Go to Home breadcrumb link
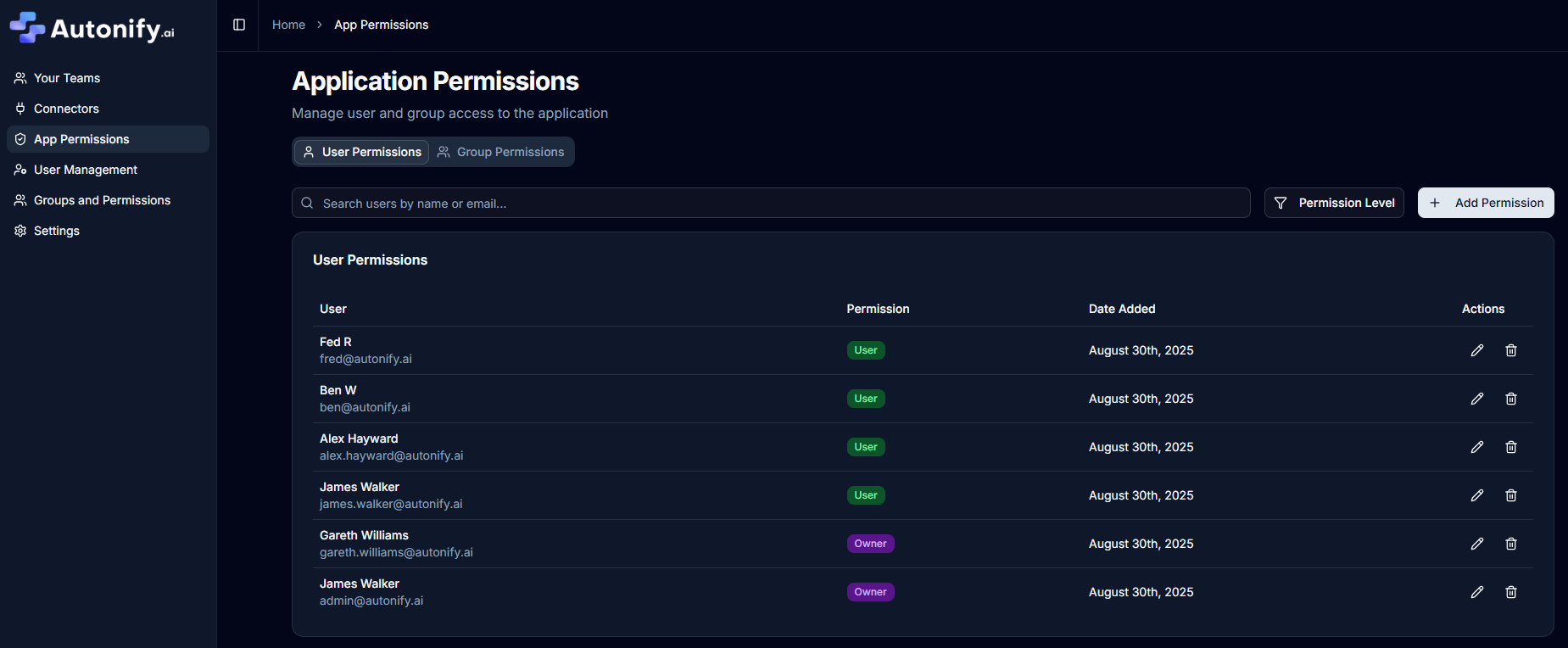This screenshot has height=648, width=1568. coord(288,25)
